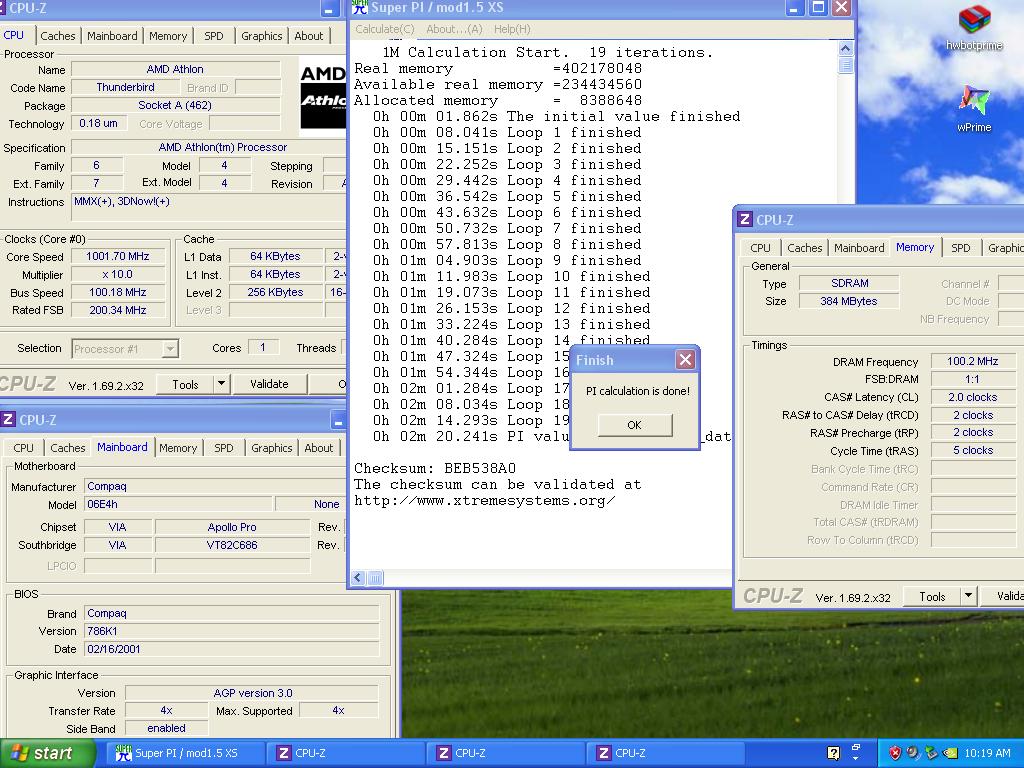Click the CAS# Latency 2.0 clocks value

click(972, 397)
